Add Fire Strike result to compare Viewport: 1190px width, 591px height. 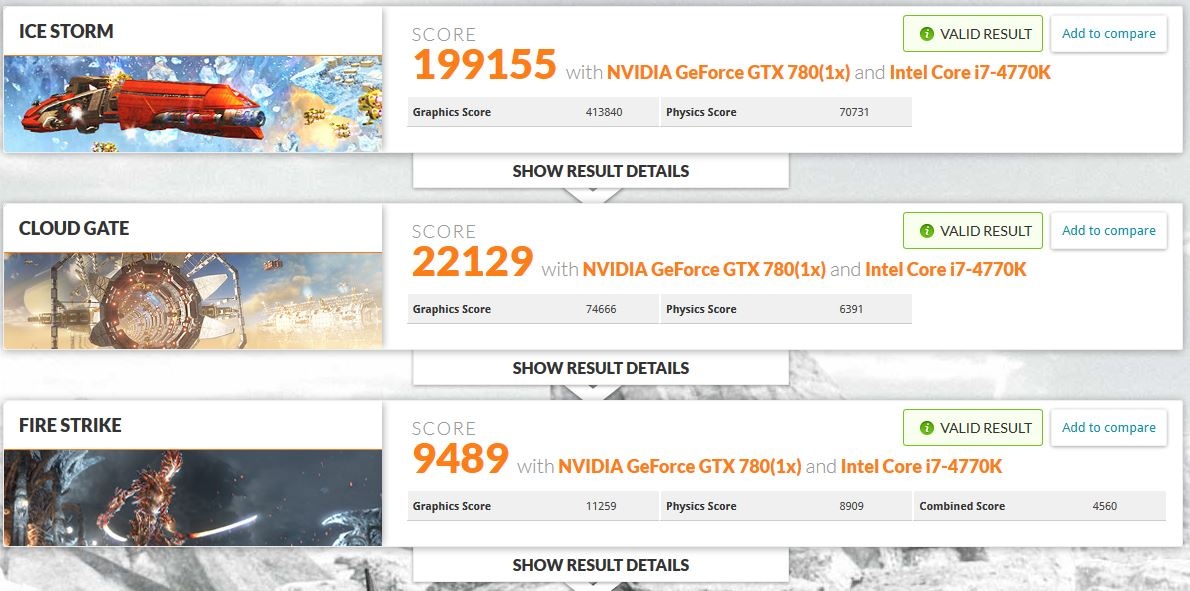1109,428
